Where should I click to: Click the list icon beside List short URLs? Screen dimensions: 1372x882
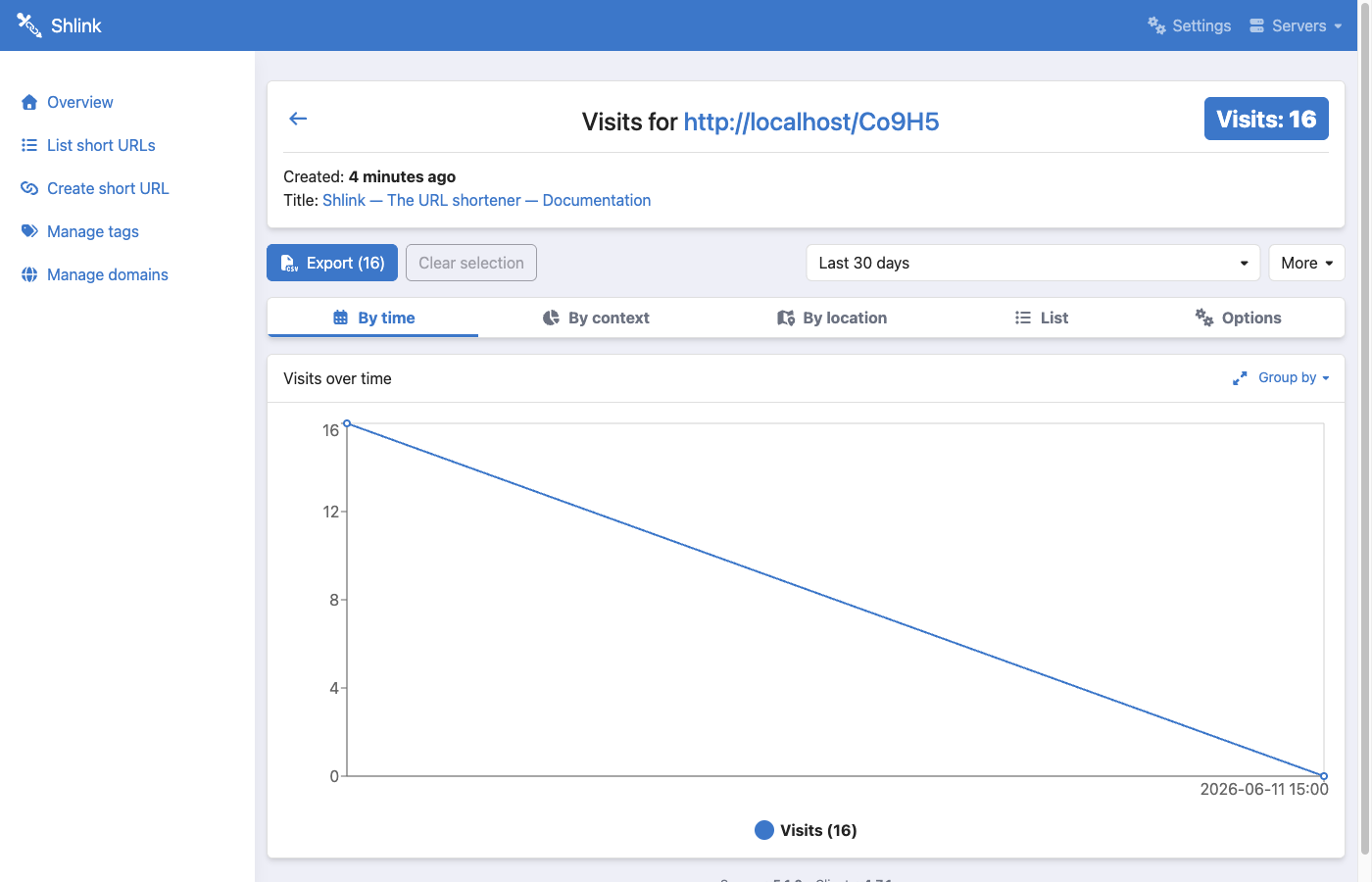pyautogui.click(x=29, y=145)
